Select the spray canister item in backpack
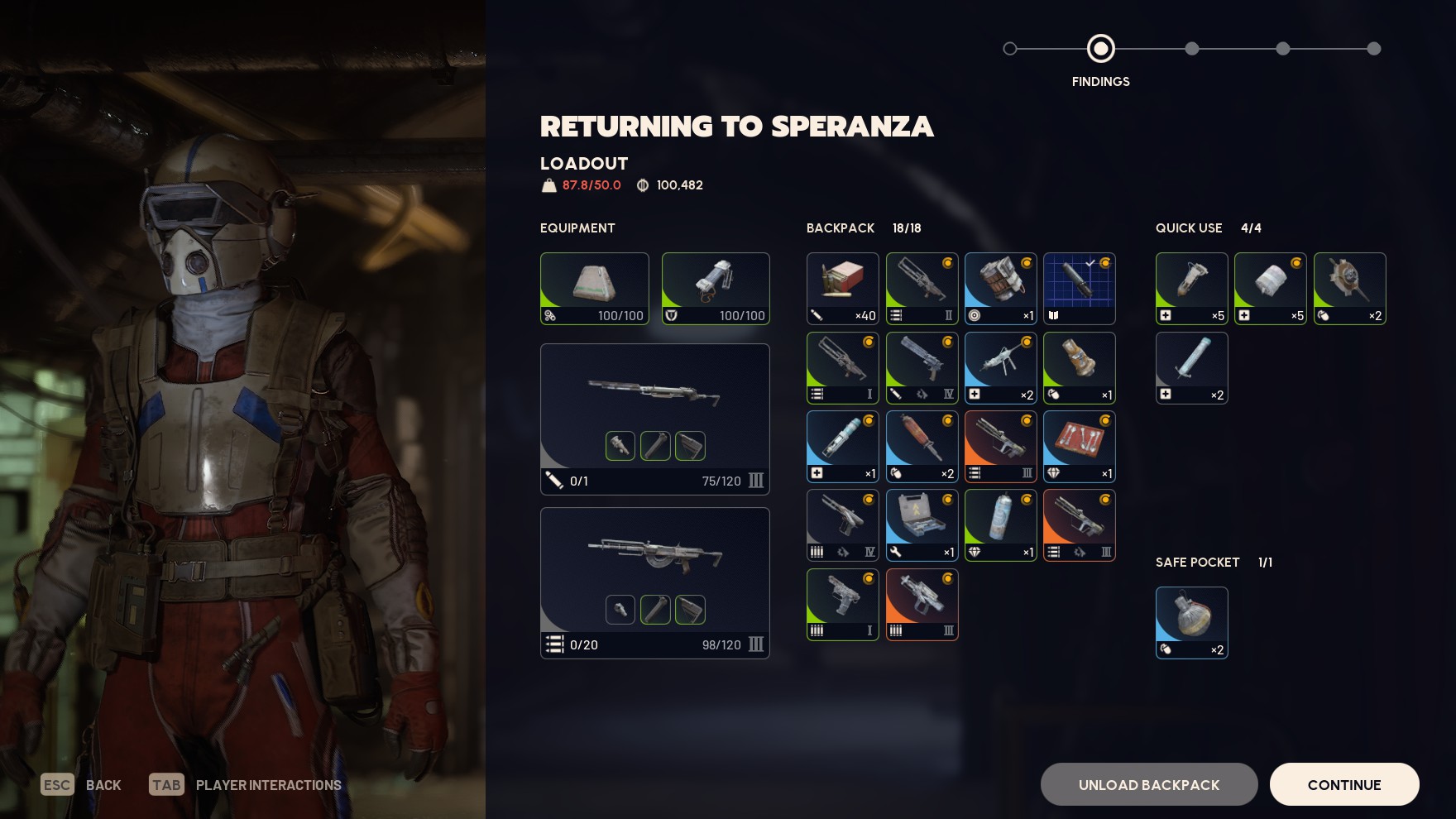The width and height of the screenshot is (1456, 819). click(1000, 525)
